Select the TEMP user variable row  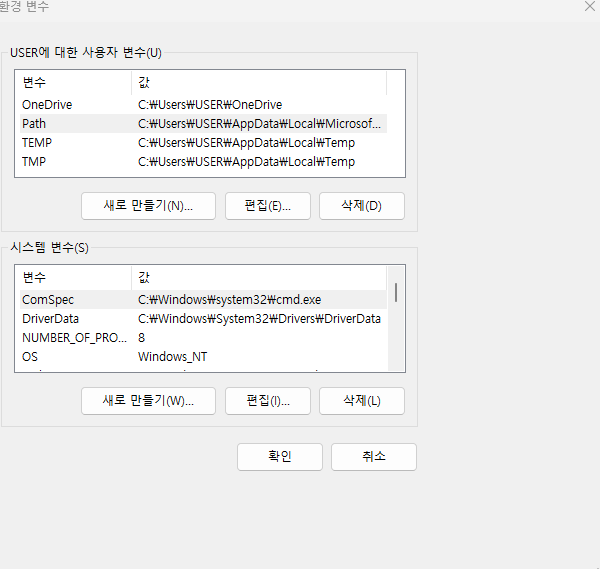(203, 143)
